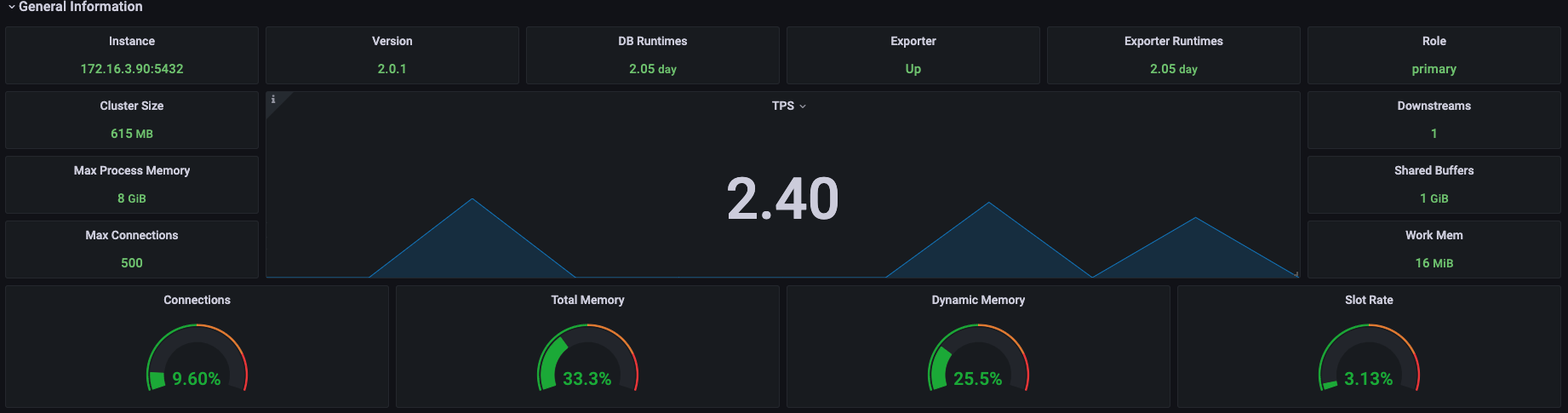Click the Connections gauge showing 9.60%
Image resolution: width=1568 pixels, height=413 pixels.
[x=197, y=358]
